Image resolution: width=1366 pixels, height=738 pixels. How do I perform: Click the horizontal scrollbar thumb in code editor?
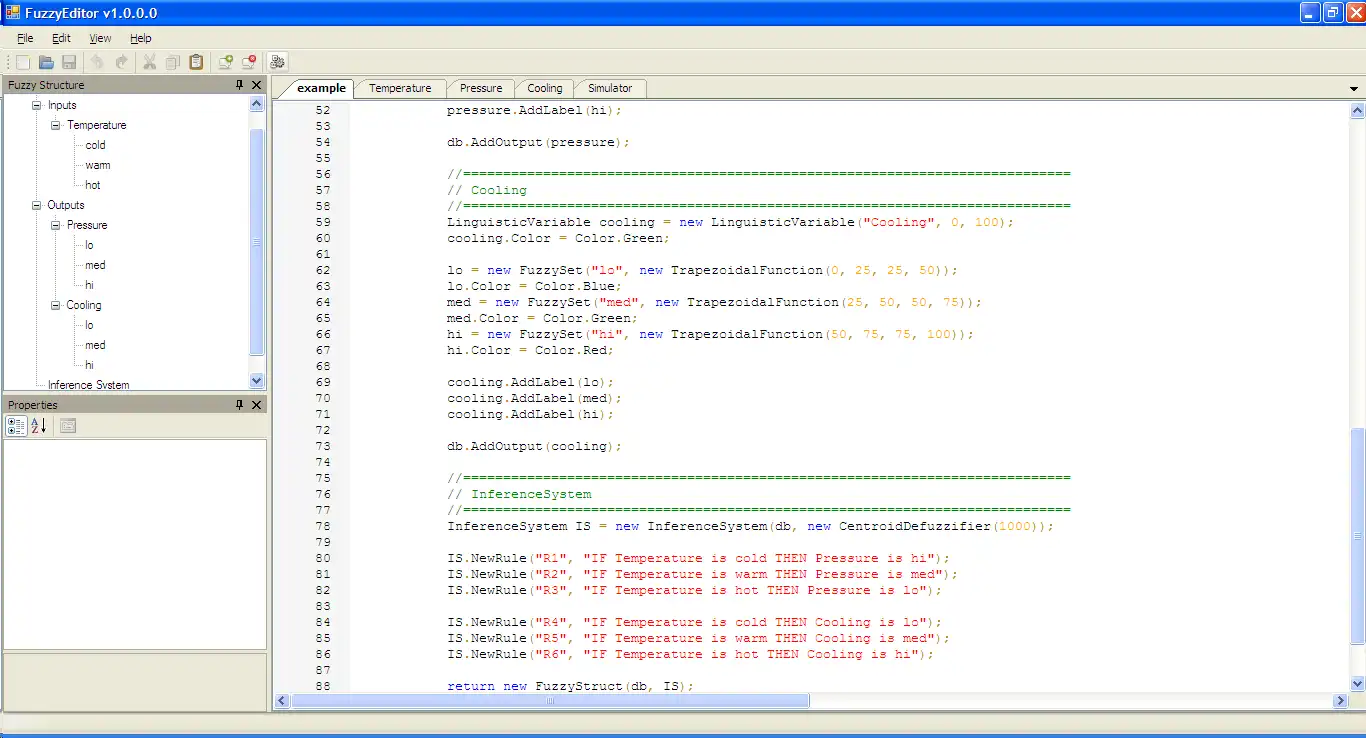(549, 702)
